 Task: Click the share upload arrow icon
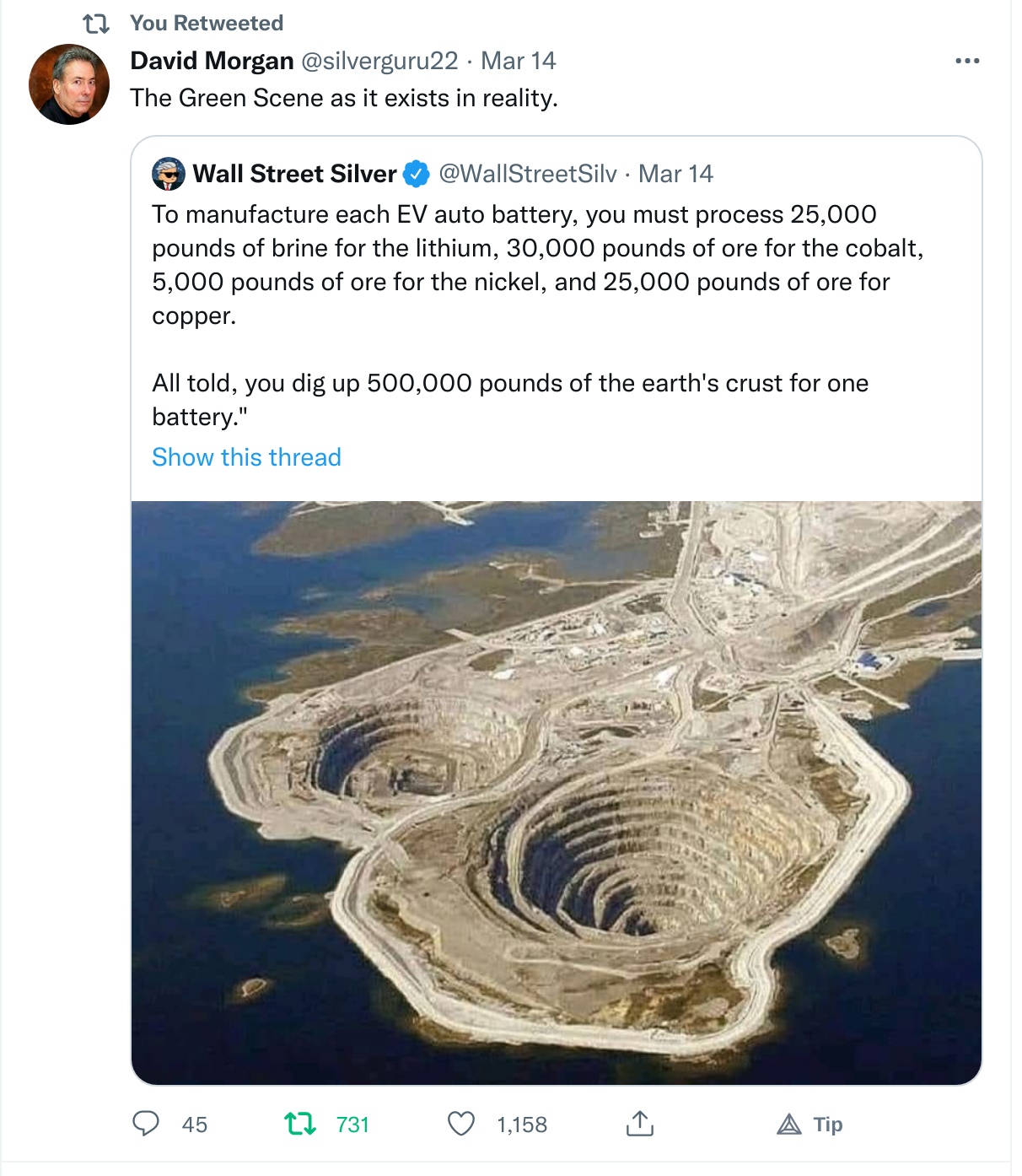640,1124
